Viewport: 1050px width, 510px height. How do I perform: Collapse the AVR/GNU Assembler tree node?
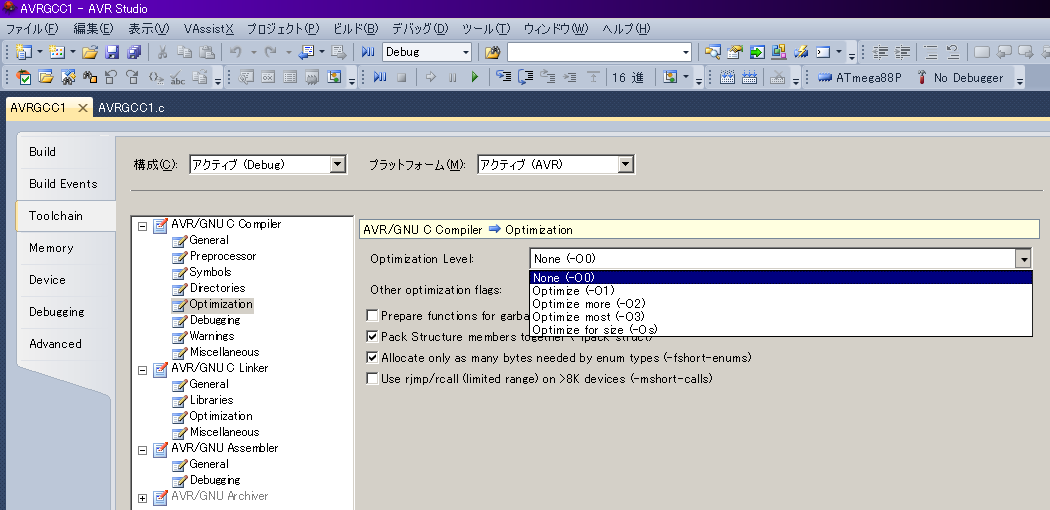click(143, 450)
